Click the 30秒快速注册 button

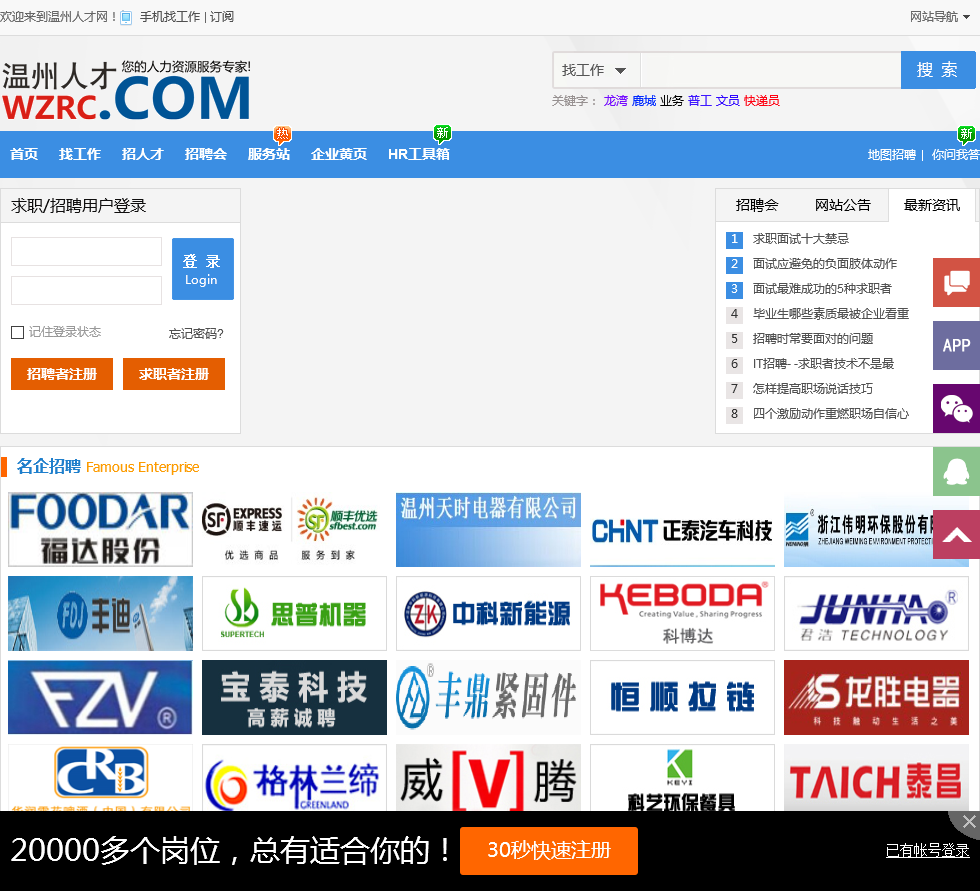click(549, 850)
